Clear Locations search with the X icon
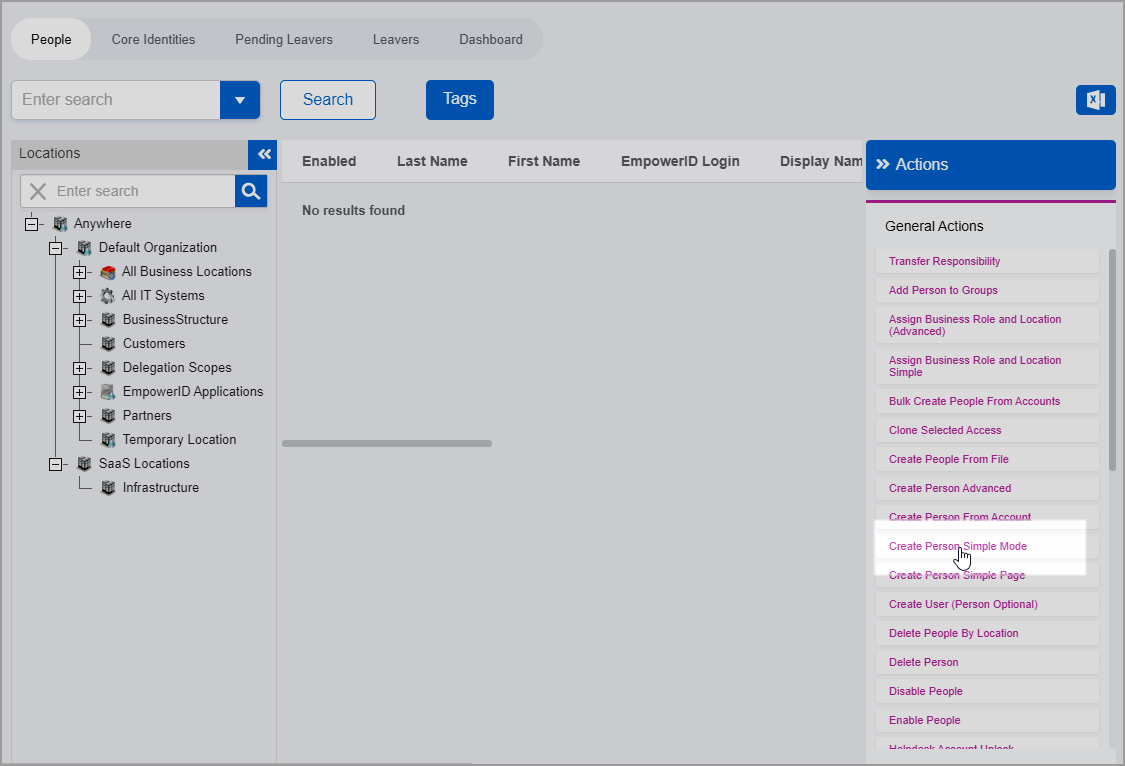Viewport: 1125px width, 766px height. (x=38, y=191)
